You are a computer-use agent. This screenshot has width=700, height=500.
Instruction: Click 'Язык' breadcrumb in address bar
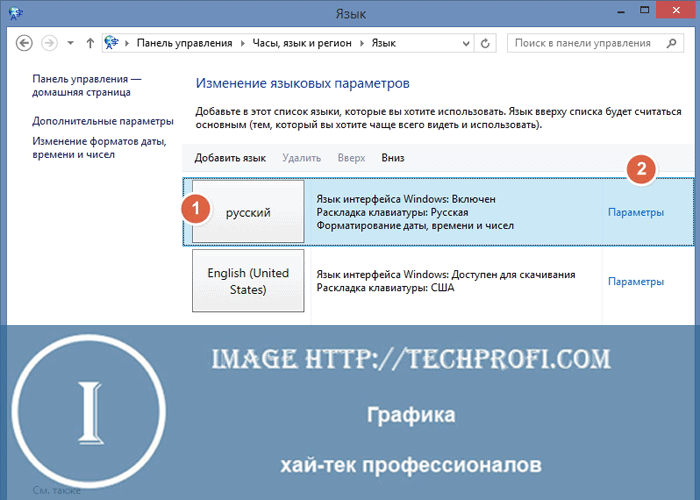(384, 43)
